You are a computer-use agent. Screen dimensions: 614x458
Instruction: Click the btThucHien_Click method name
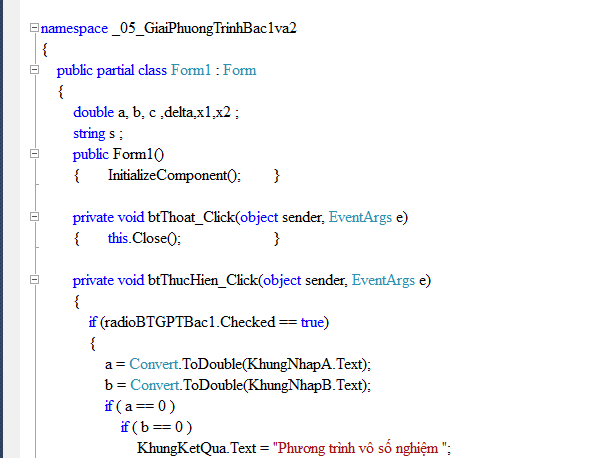click(203, 280)
